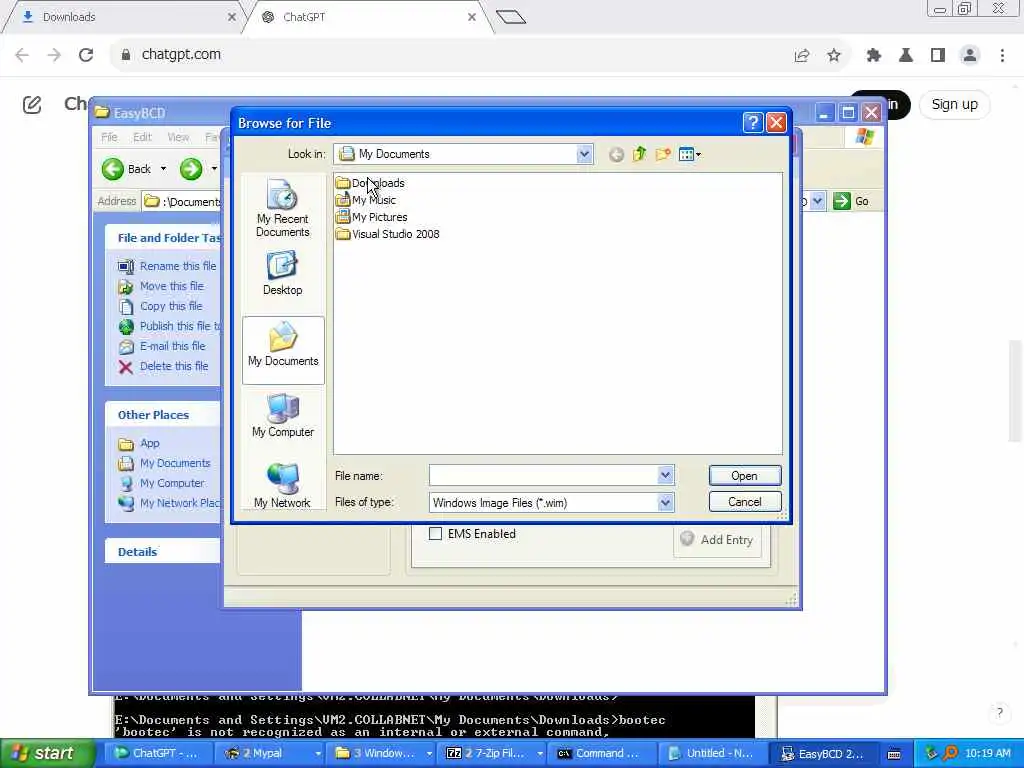Select the Visual Studio 2008 folder
The width and height of the screenshot is (1024, 768).
[388, 234]
